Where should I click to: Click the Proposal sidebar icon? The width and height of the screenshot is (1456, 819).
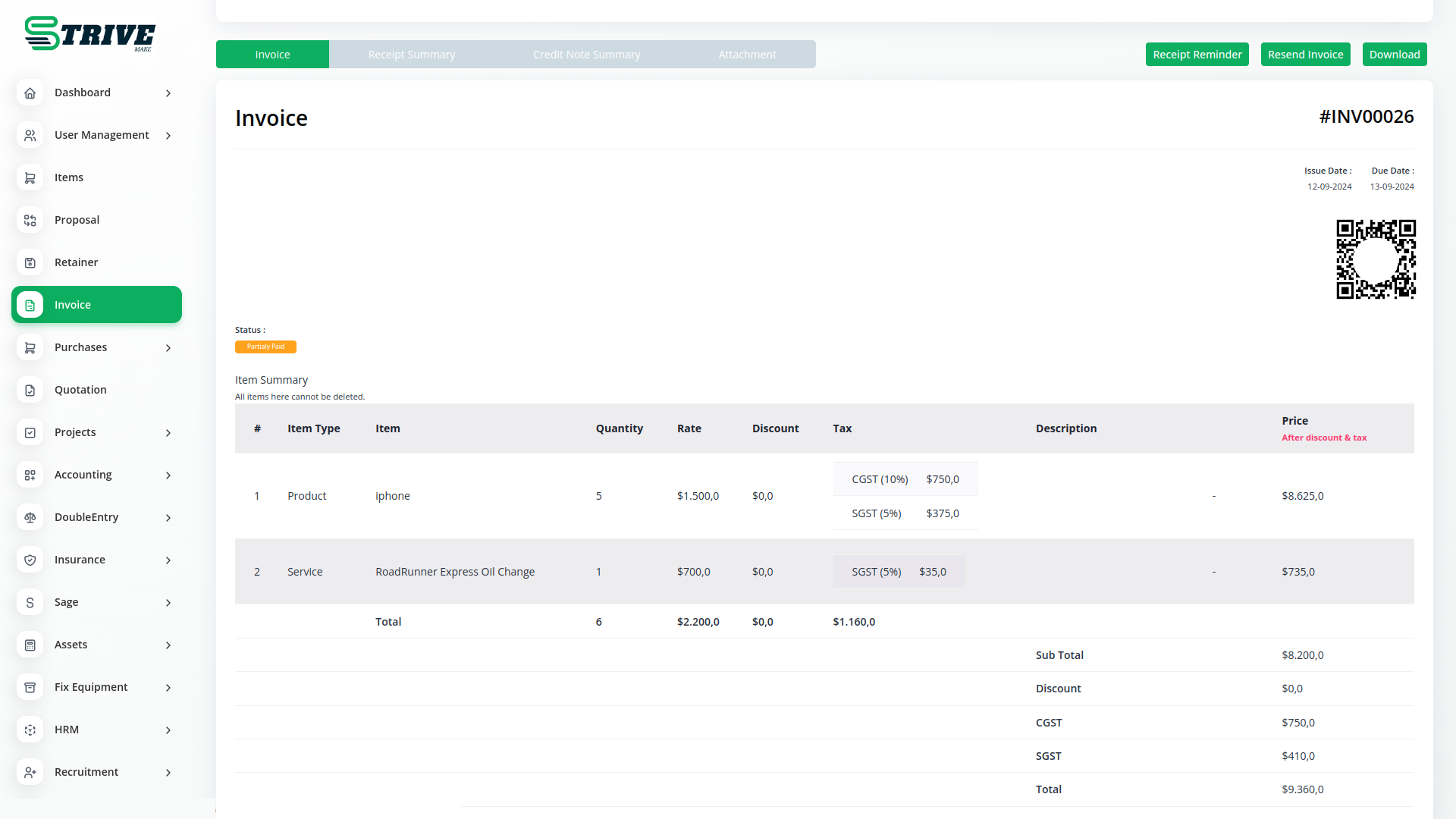[30, 220]
